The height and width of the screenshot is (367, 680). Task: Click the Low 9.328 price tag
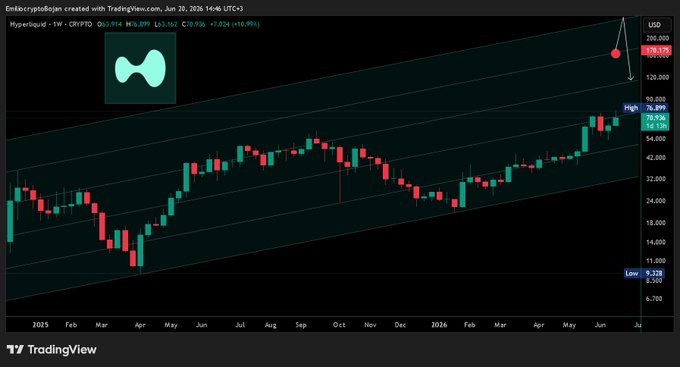point(644,273)
